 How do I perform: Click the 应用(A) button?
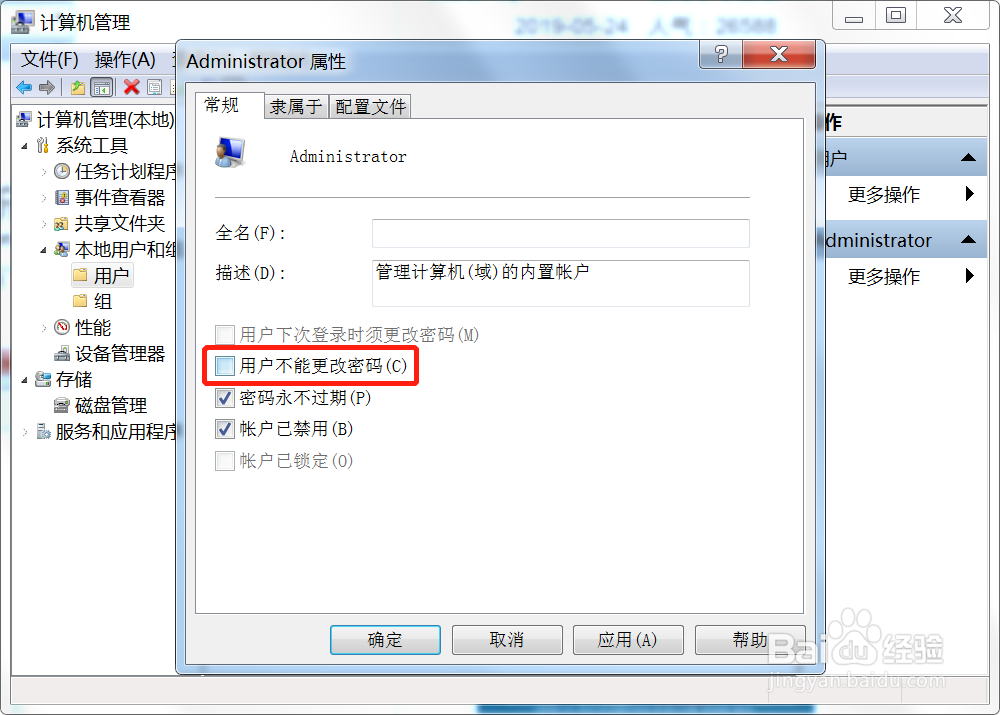tap(628, 640)
